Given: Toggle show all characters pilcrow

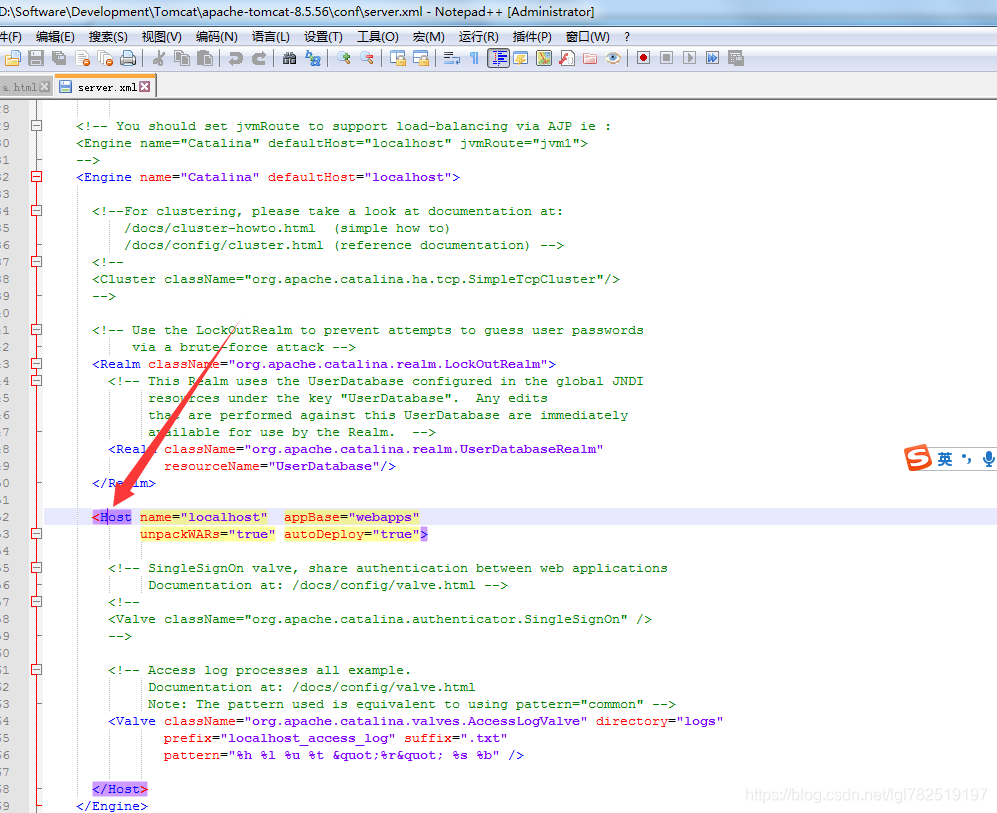Looking at the screenshot, I should click(474, 58).
